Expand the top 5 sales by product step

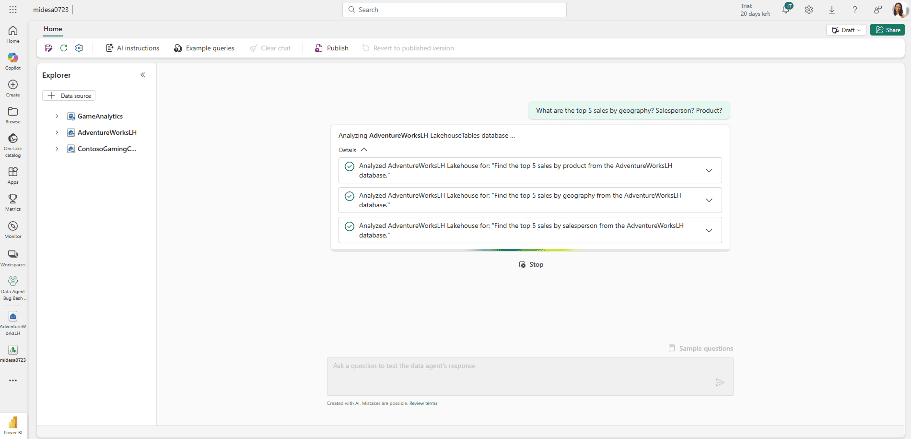point(709,170)
